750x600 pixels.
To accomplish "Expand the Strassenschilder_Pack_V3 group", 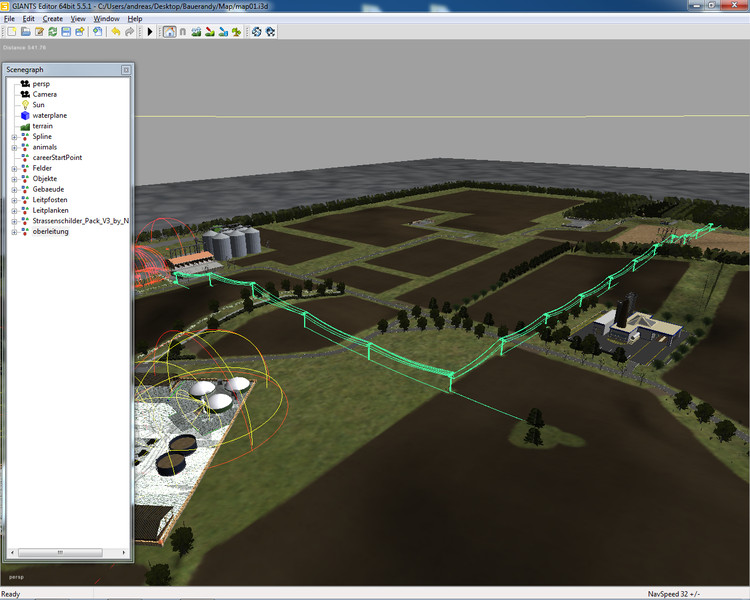I will coord(14,221).
